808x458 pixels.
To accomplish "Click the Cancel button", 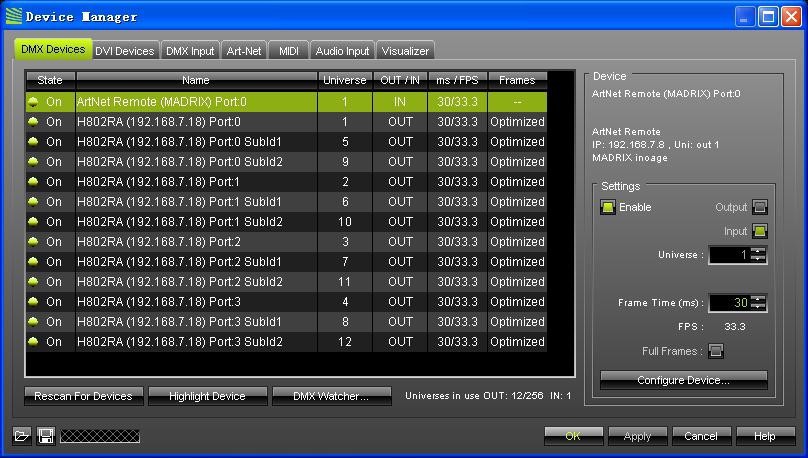I will pos(701,436).
